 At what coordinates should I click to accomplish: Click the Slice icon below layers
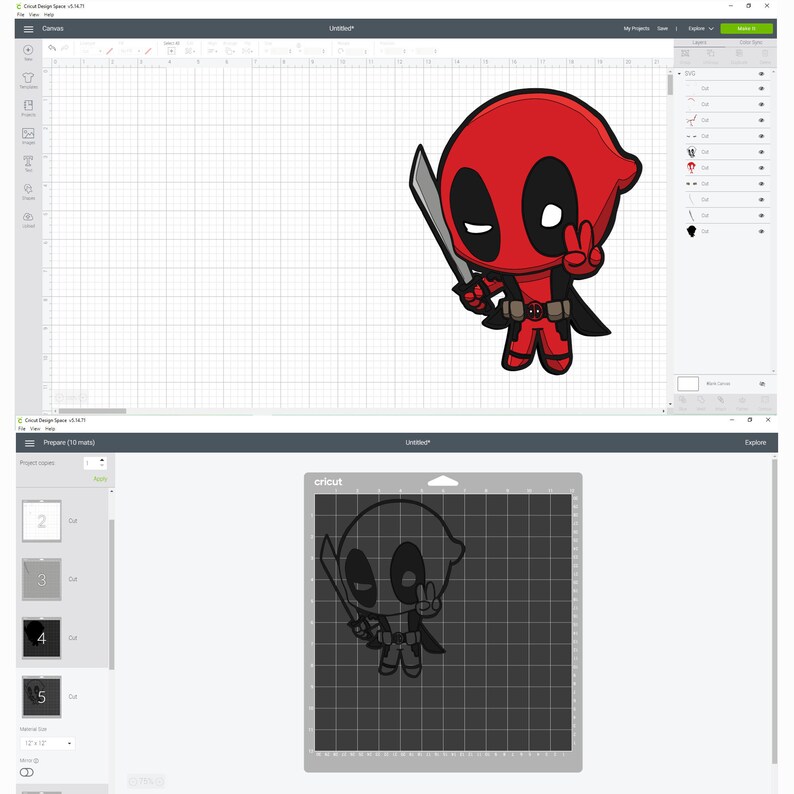(x=683, y=400)
